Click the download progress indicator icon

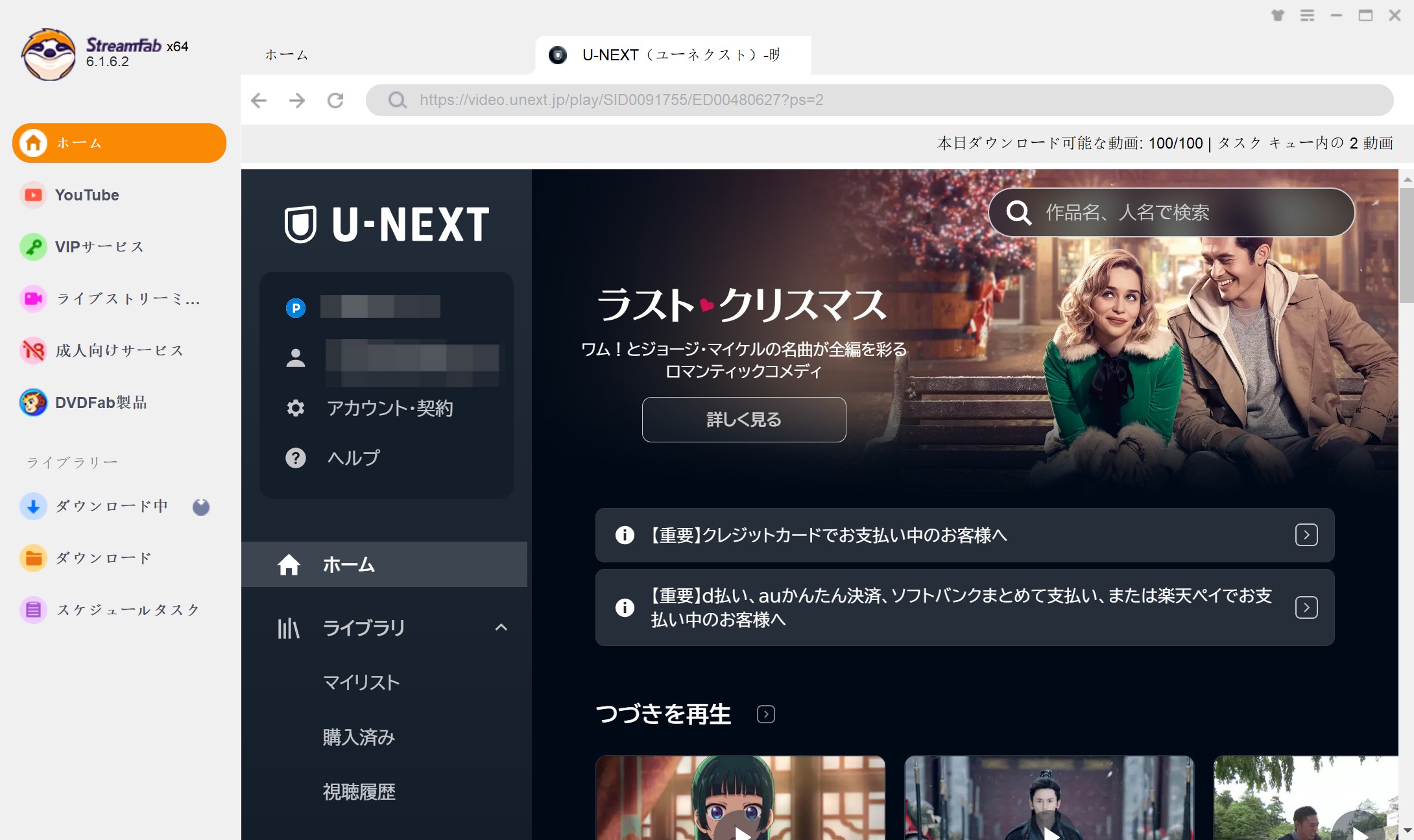[201, 507]
